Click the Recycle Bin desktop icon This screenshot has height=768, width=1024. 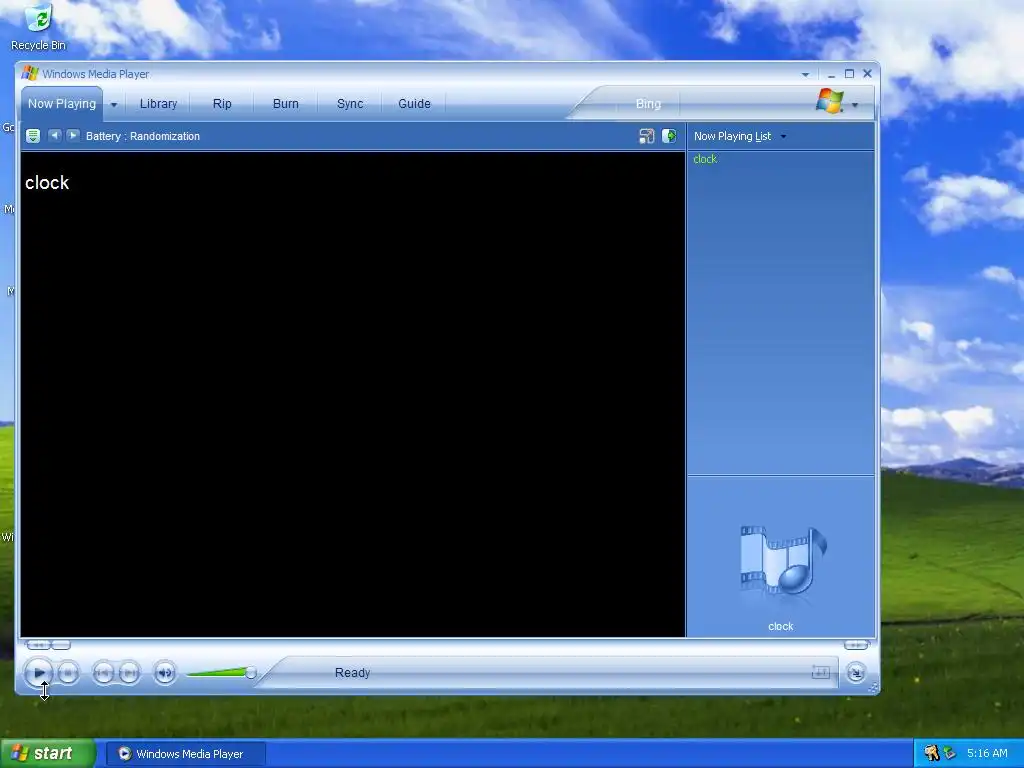[x=39, y=27]
